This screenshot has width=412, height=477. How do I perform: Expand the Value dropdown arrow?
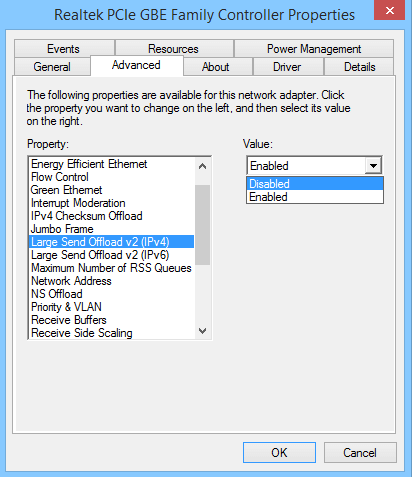(x=373, y=165)
